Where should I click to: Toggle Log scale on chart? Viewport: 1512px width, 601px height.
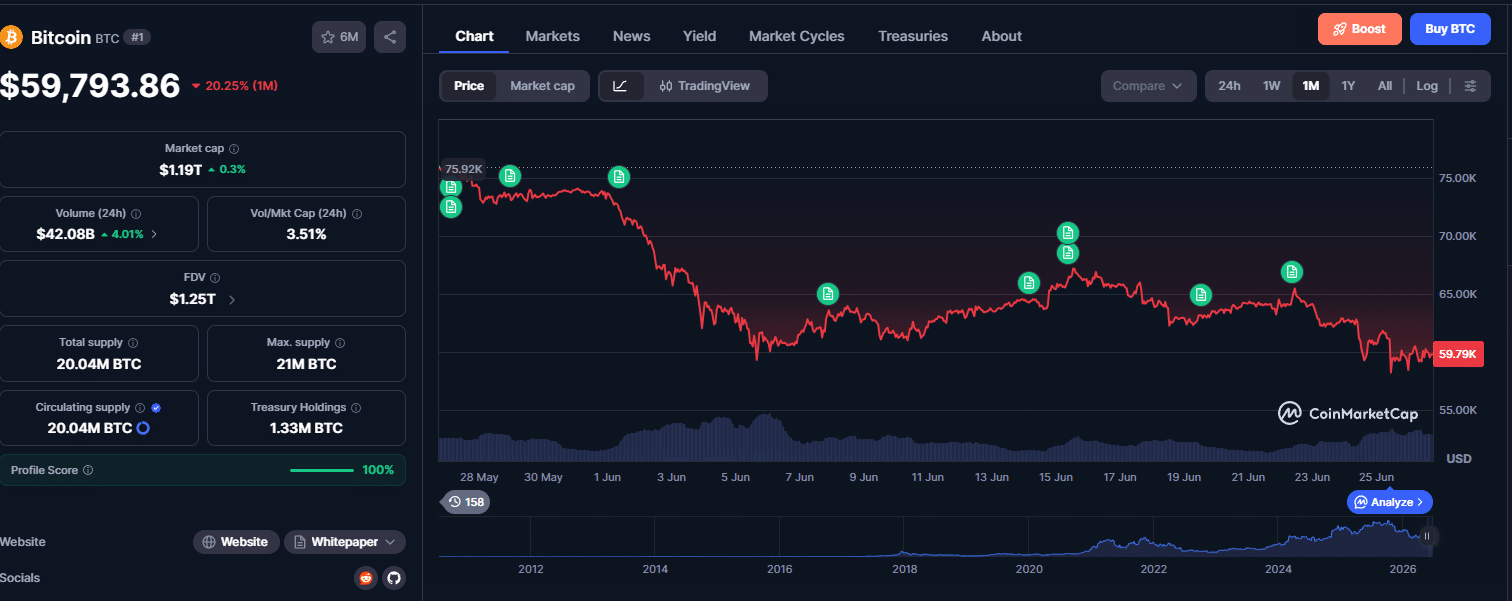point(1427,86)
